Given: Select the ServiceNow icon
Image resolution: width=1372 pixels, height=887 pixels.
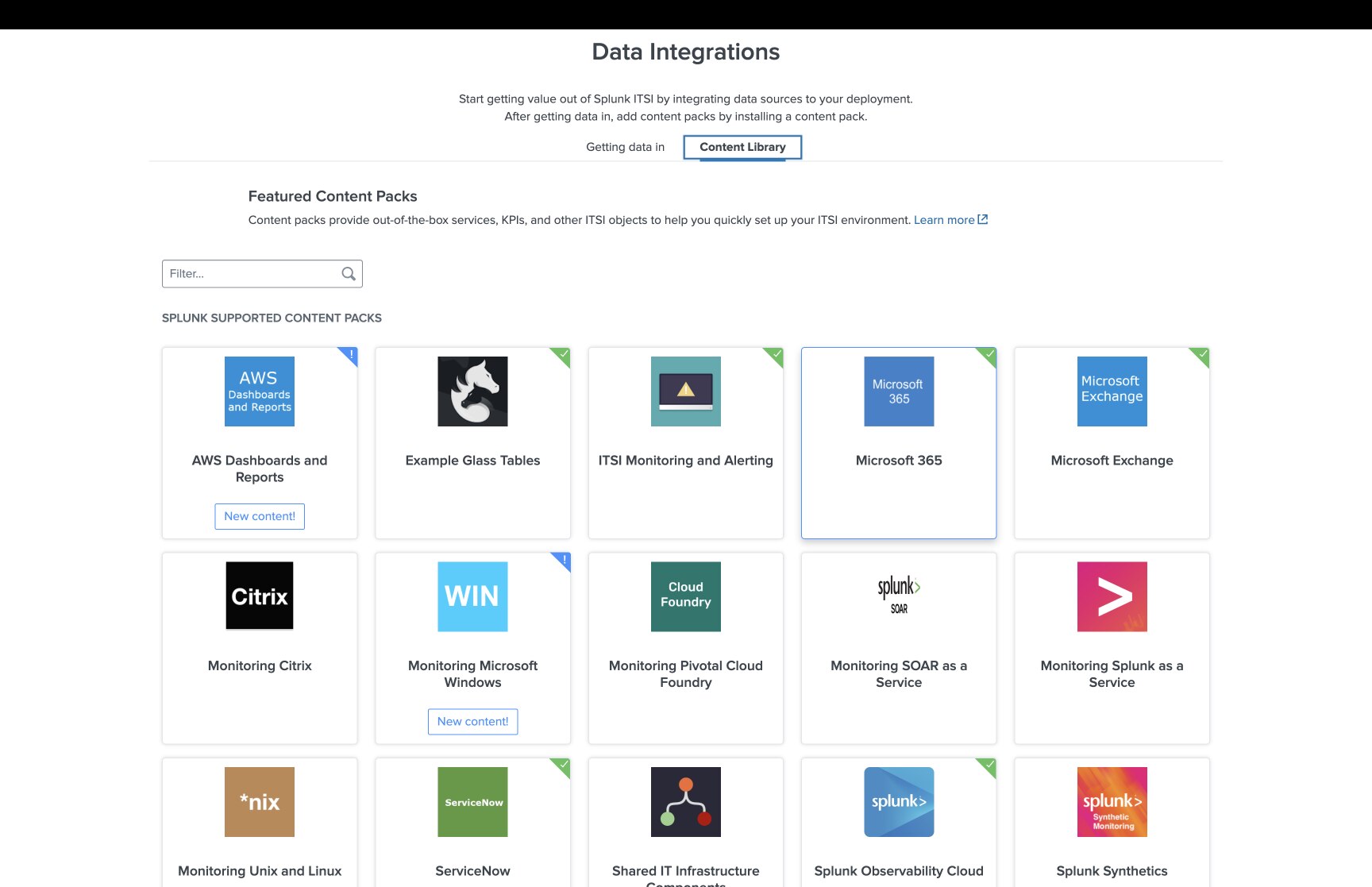Looking at the screenshot, I should 472,801.
